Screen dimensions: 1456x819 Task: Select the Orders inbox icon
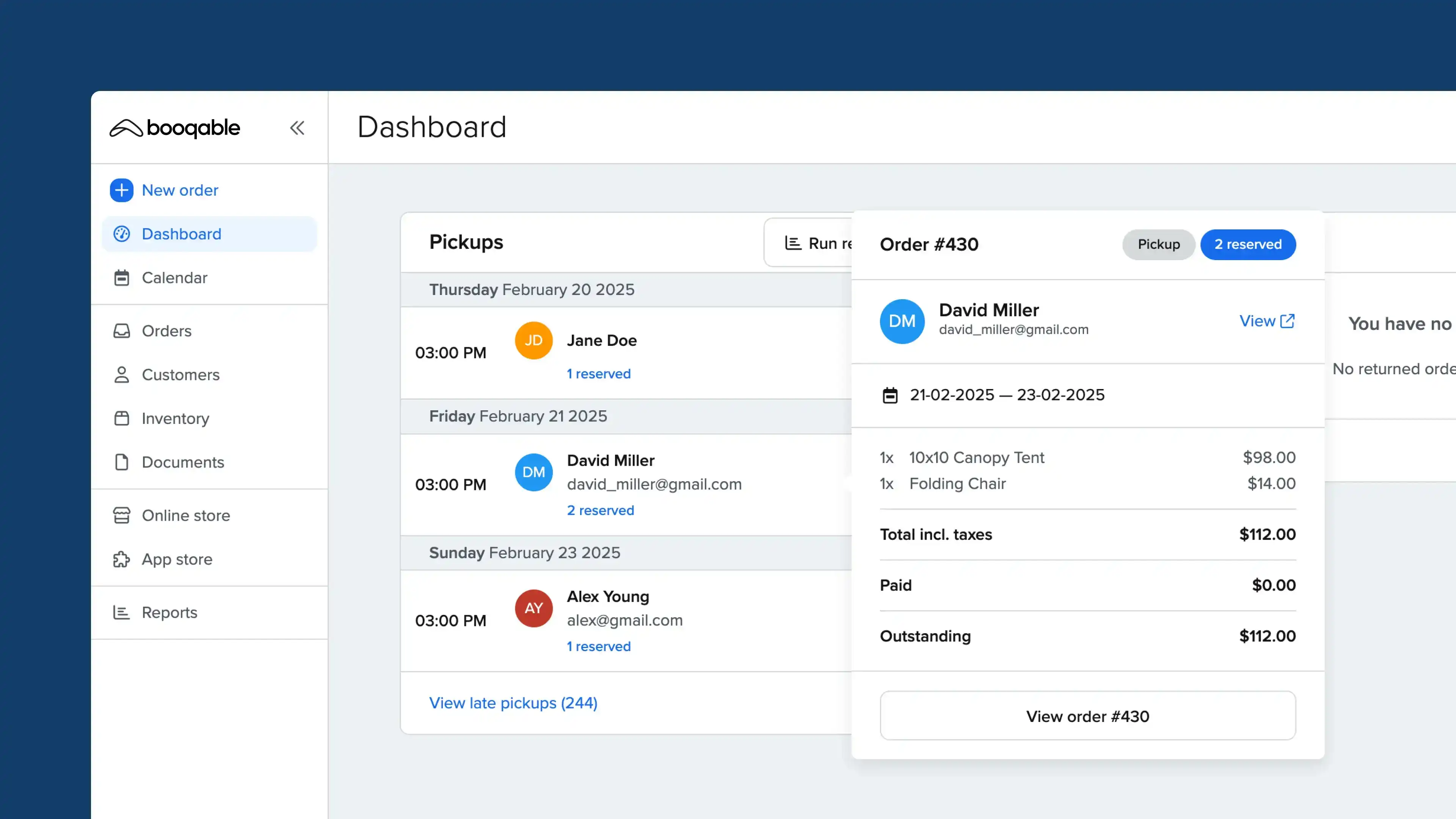pyautogui.click(x=121, y=331)
